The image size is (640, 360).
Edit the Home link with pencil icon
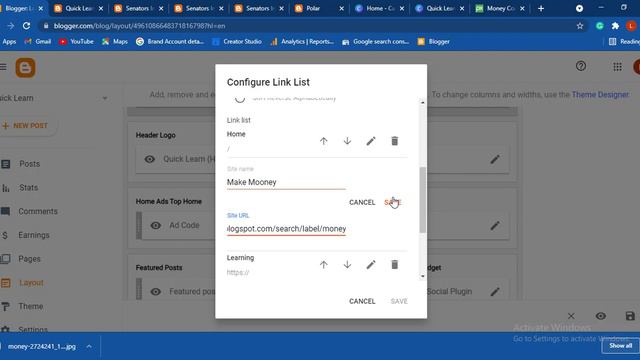click(x=371, y=141)
